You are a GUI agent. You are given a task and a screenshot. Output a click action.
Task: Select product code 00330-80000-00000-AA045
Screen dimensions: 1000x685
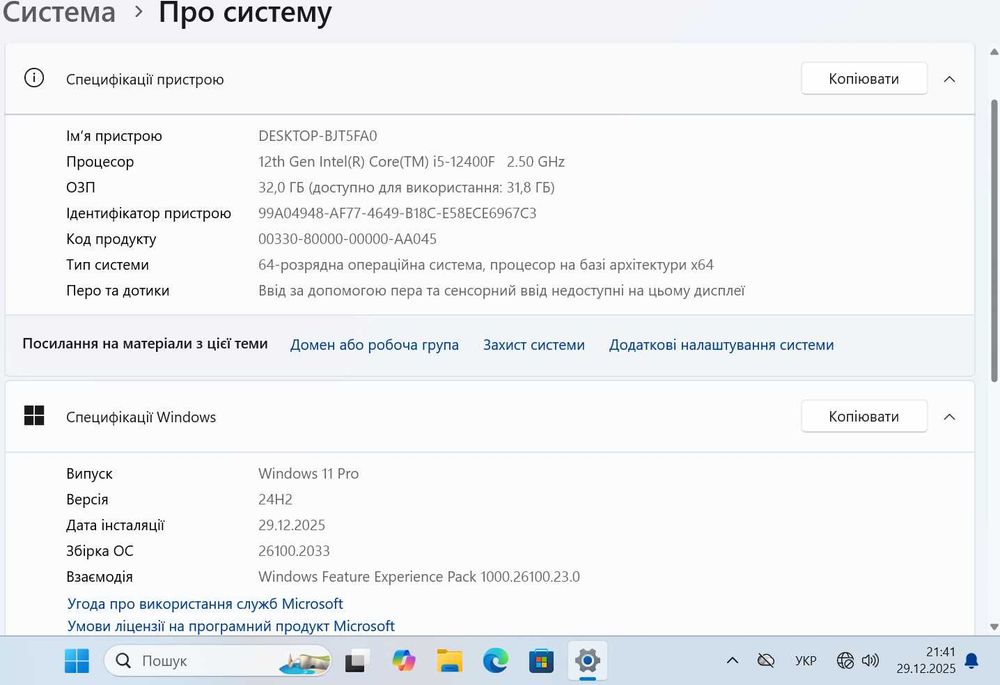click(348, 239)
